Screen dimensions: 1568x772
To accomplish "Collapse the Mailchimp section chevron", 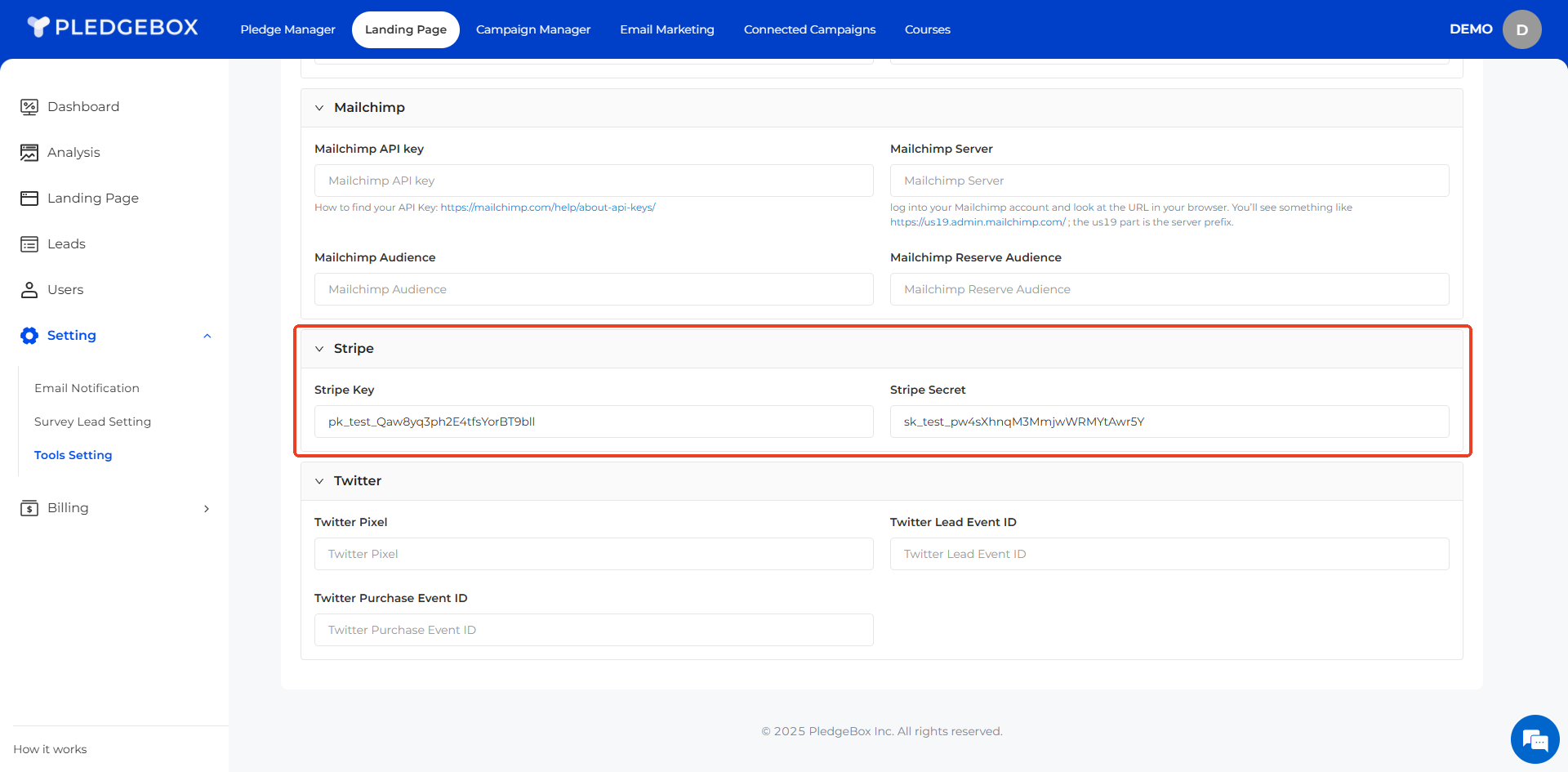I will [x=319, y=108].
